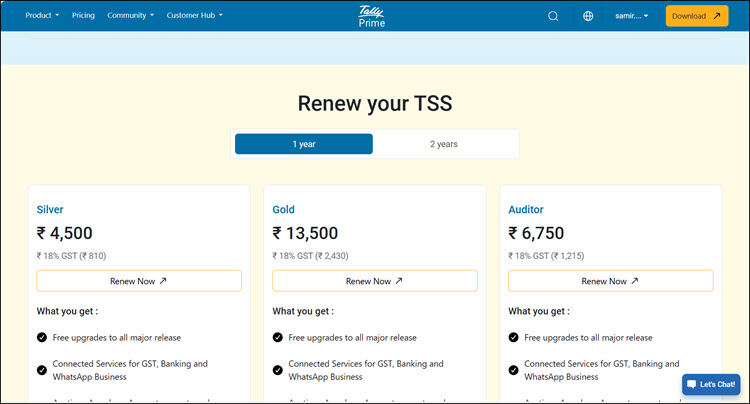Click the Tally Prime logo
Viewport: 750px width, 404px height.
pyautogui.click(x=372, y=16)
